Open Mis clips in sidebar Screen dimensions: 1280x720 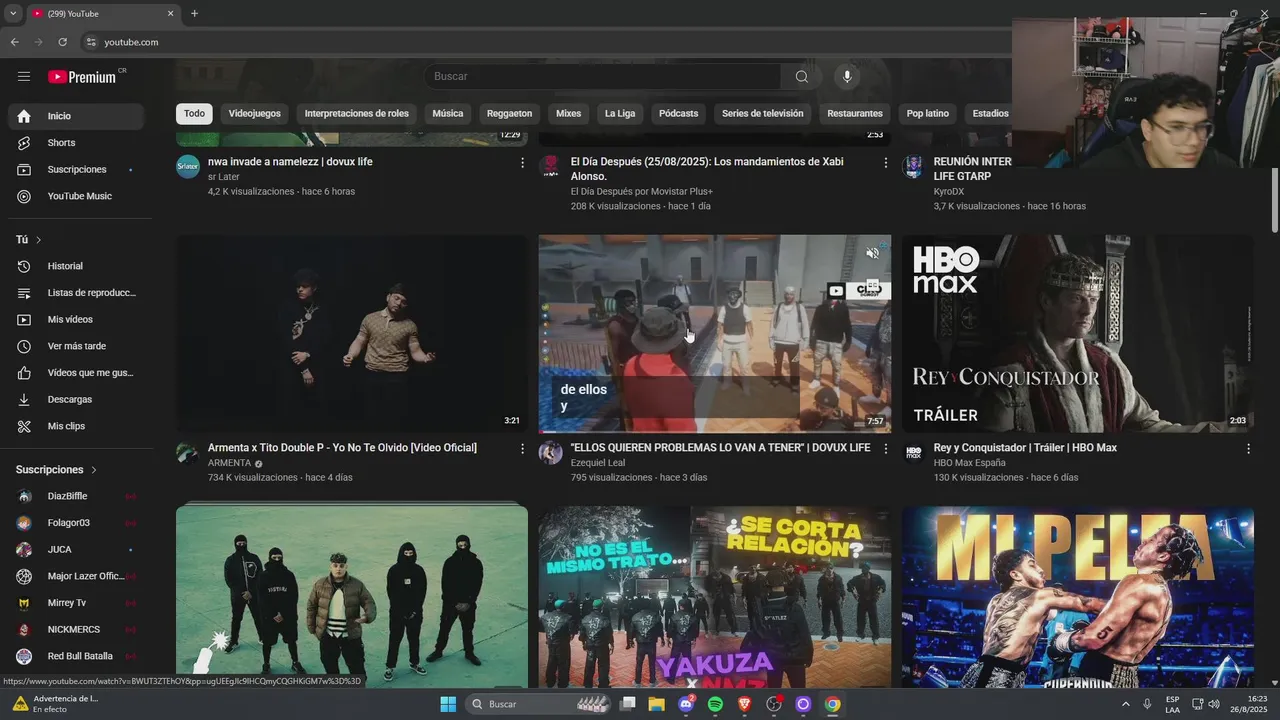pos(76,426)
